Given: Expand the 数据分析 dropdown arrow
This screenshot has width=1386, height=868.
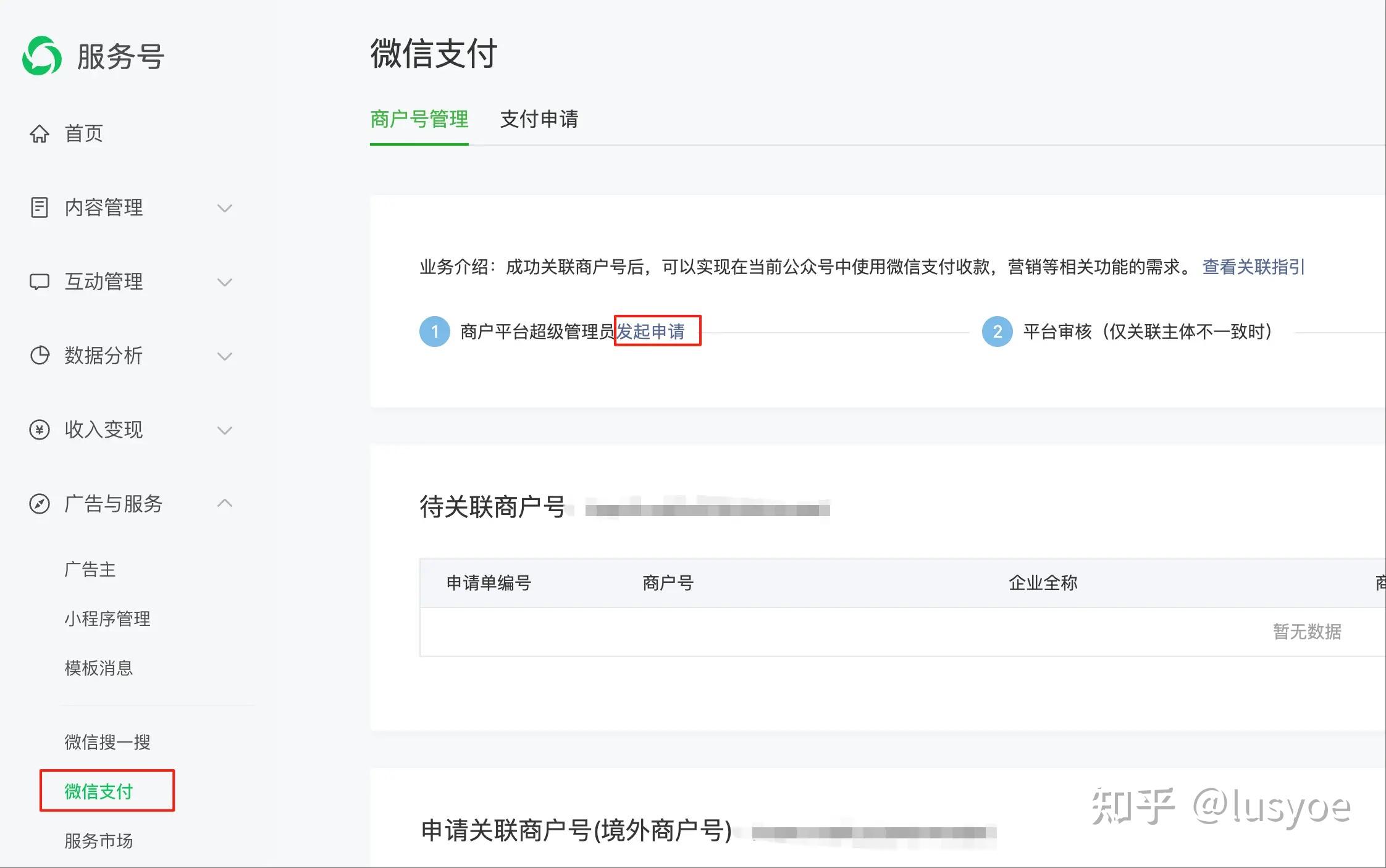Looking at the screenshot, I should click(225, 356).
